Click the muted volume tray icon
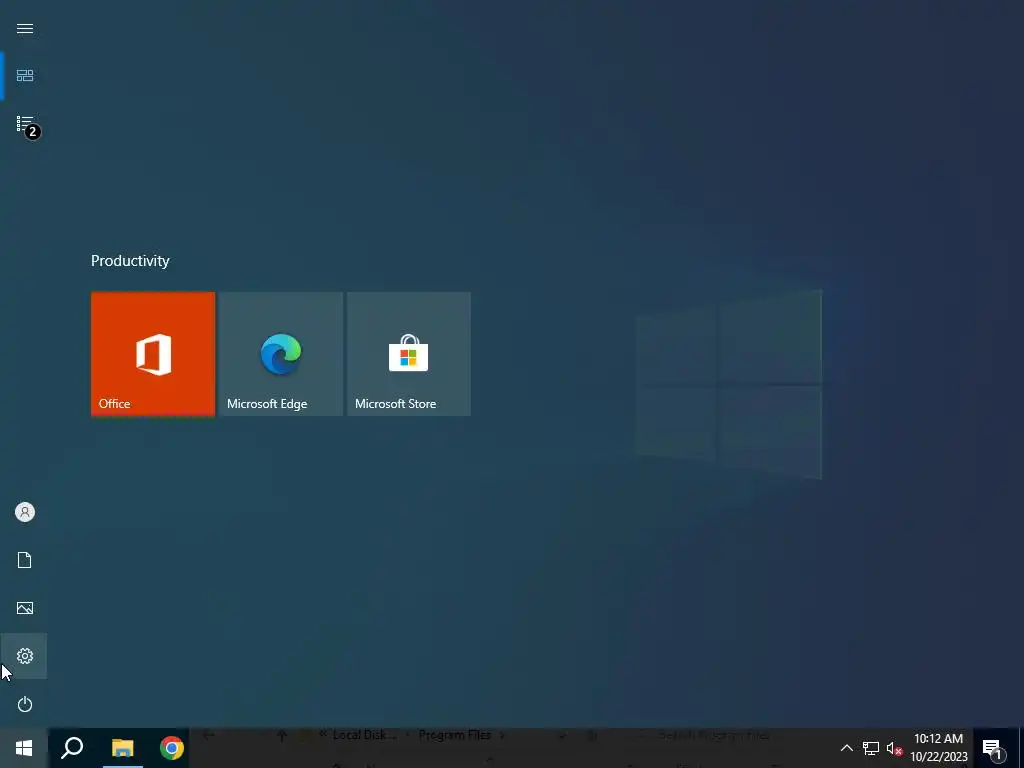 point(894,748)
